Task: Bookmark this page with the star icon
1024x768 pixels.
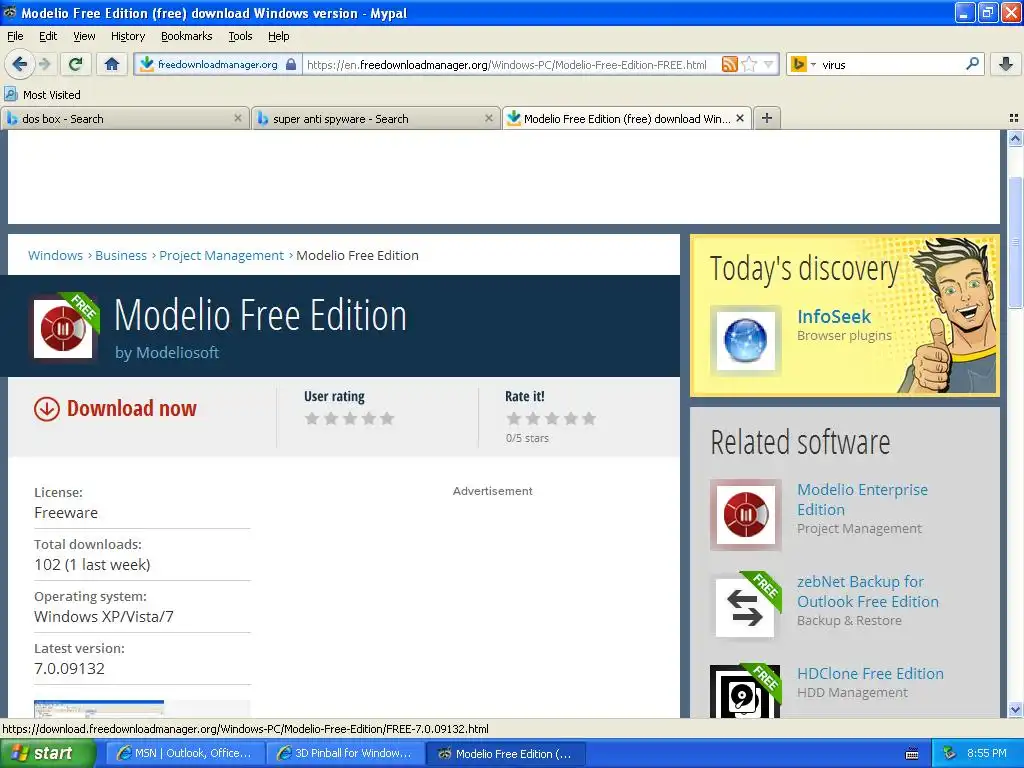Action: pos(749,64)
